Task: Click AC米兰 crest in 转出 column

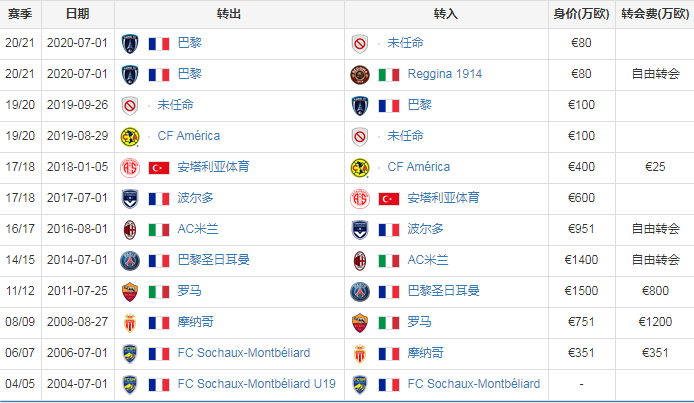Action: coord(130,230)
